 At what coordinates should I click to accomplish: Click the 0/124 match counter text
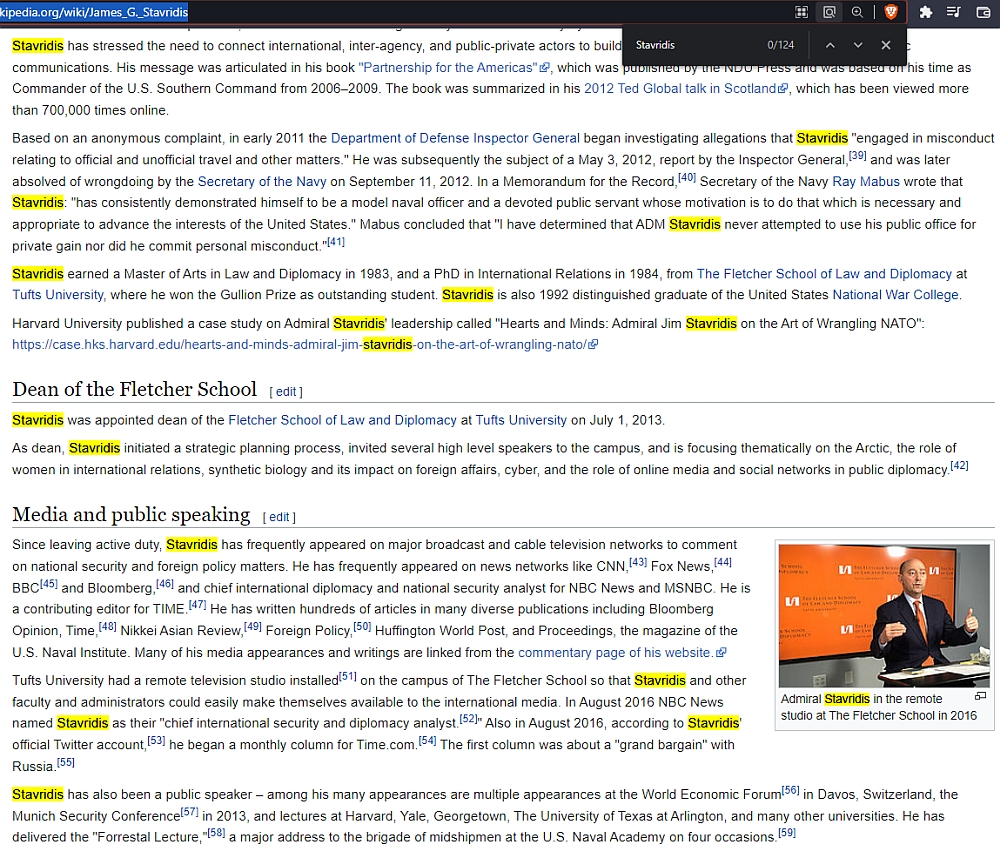click(x=781, y=45)
